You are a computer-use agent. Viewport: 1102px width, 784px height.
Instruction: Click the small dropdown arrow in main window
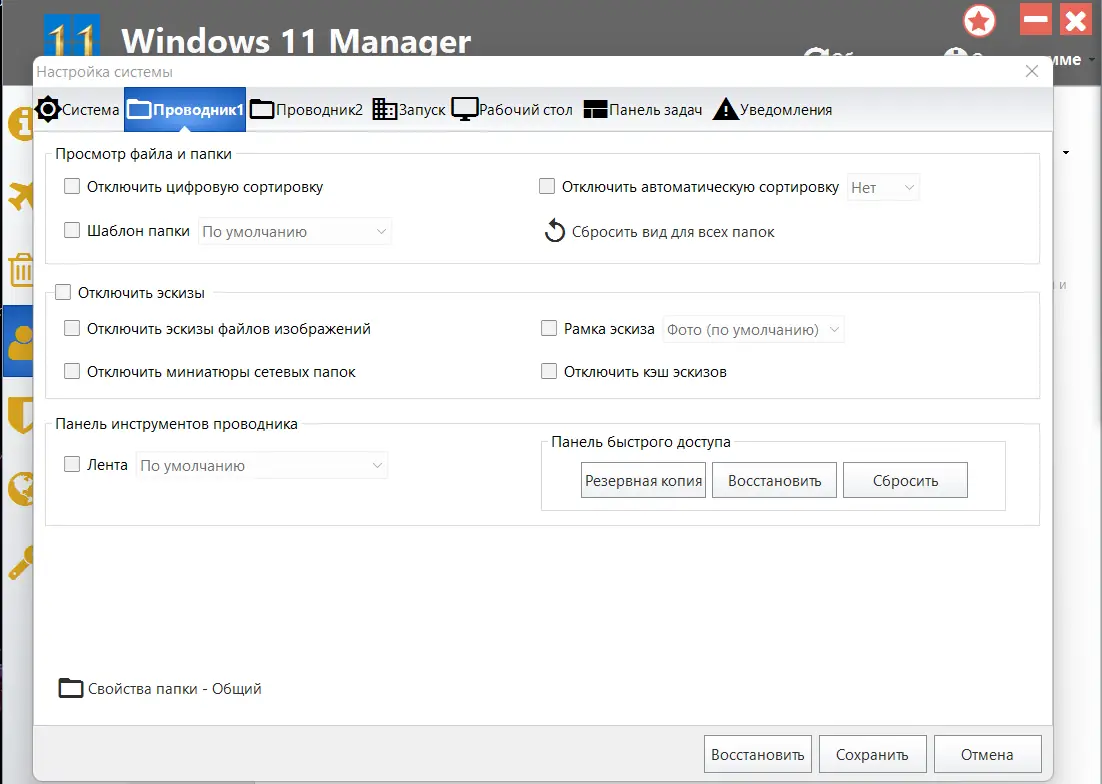(1066, 152)
